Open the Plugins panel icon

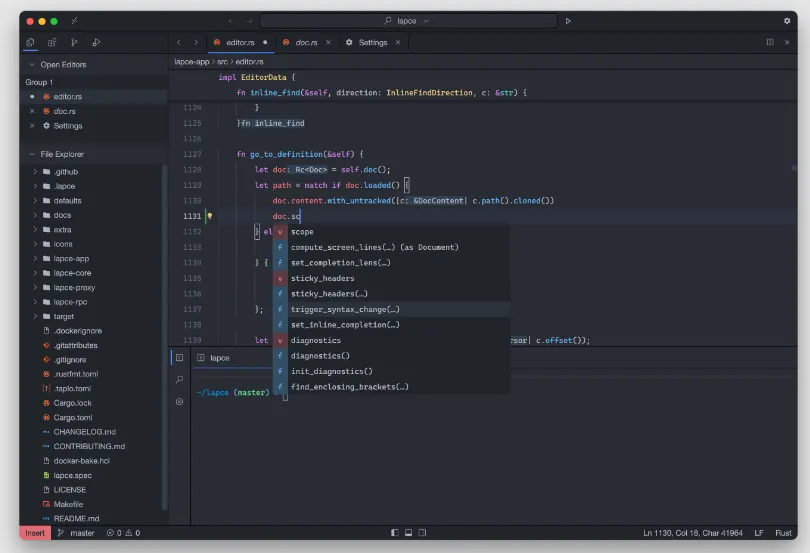(x=52, y=42)
